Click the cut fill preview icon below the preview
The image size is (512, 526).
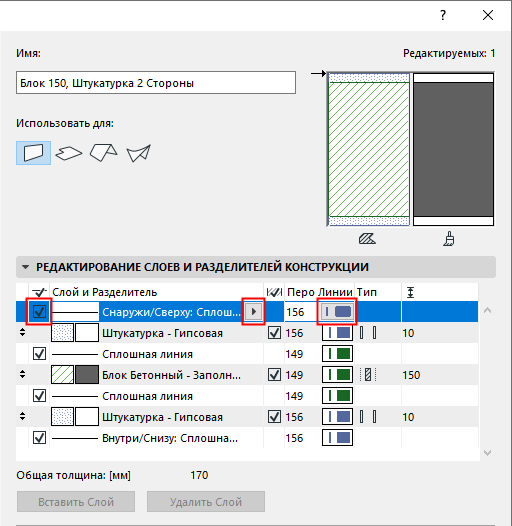tap(367, 239)
